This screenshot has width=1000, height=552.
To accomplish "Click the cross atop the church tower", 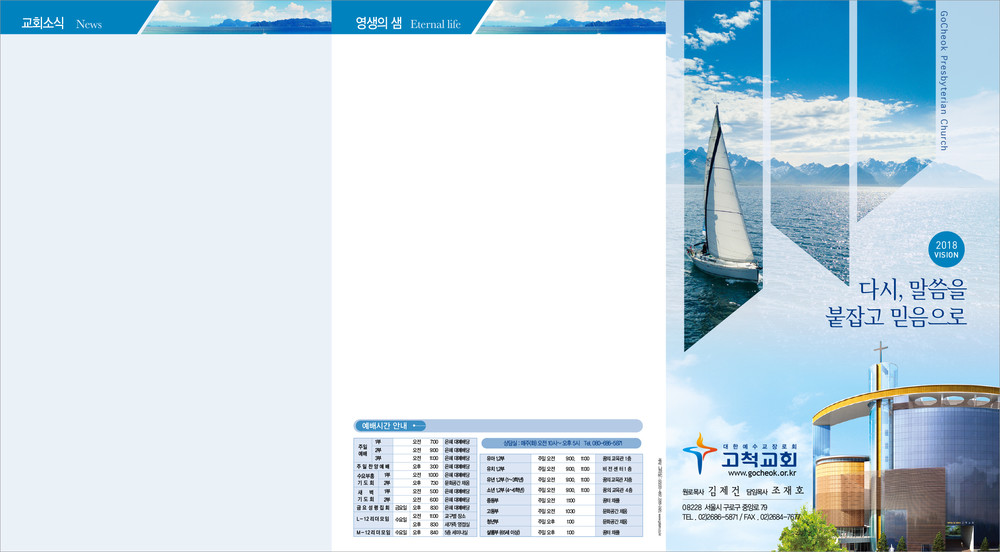I will pyautogui.click(x=881, y=353).
